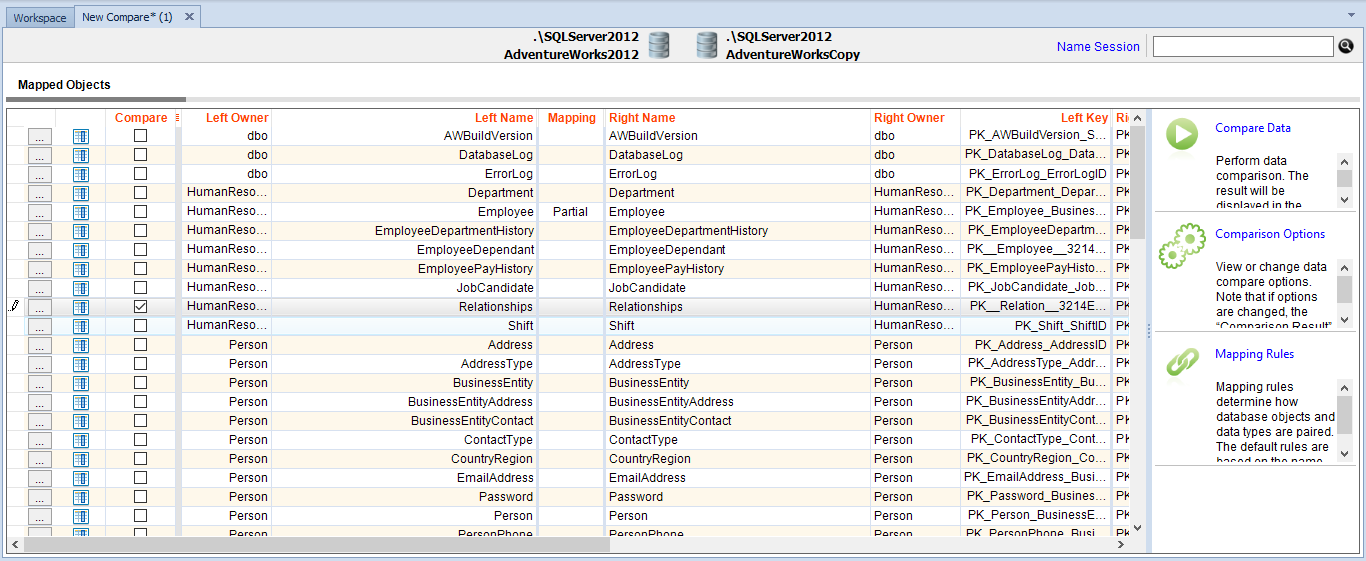Click column mapping icon in EmployeeDepartmentHistory row
Image resolution: width=1366 pixels, height=561 pixels.
(x=81, y=231)
